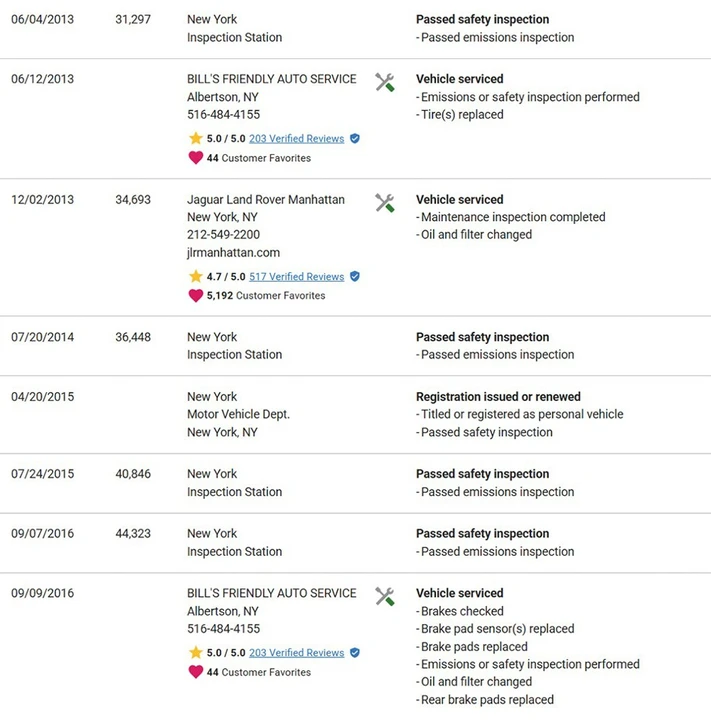Open 203 Verified Reviews link in 09/09/2016 entry
The width and height of the screenshot is (711, 720).
(x=296, y=653)
